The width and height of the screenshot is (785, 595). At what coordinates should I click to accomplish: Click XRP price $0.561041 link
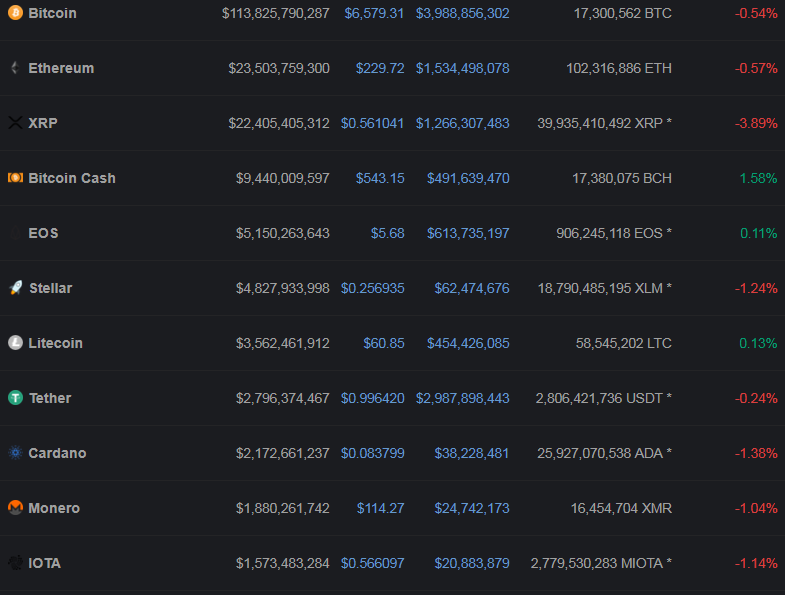click(x=372, y=123)
